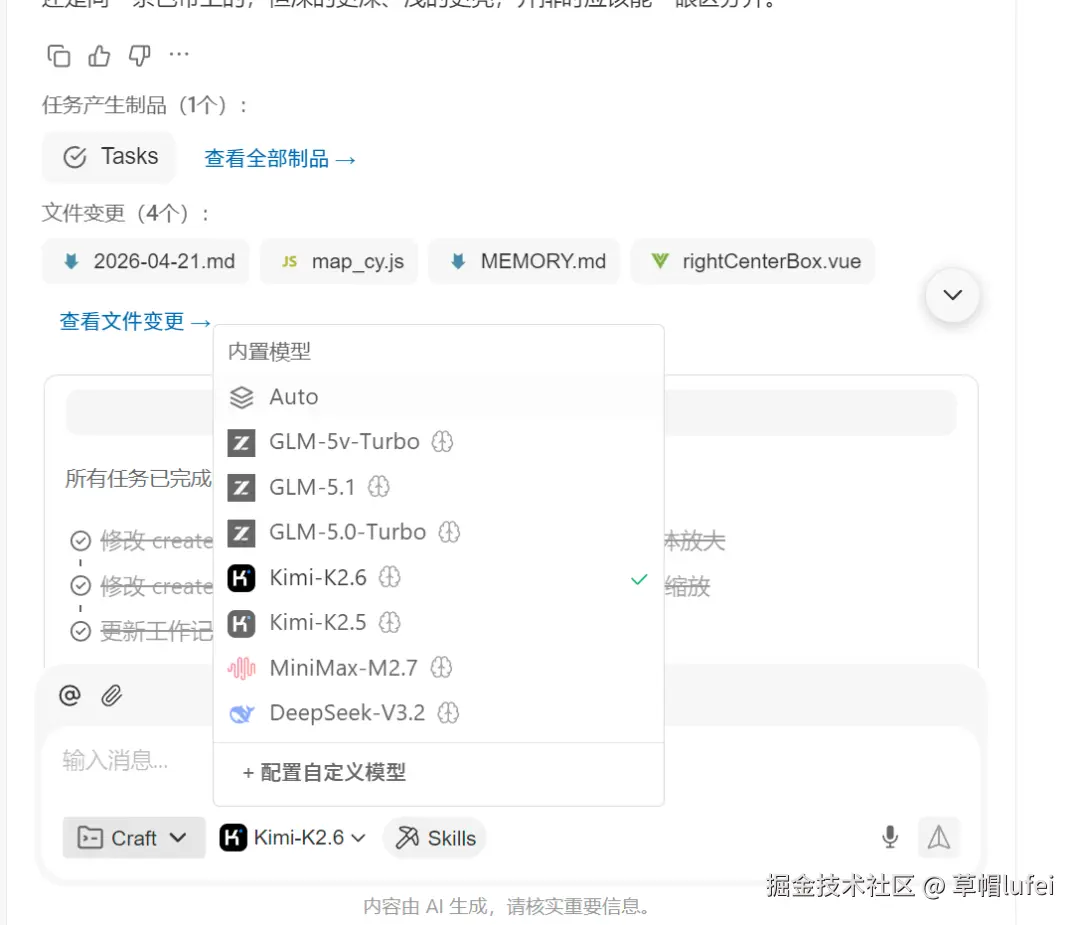Click the 文件变更（4个） heading text

click(126, 214)
